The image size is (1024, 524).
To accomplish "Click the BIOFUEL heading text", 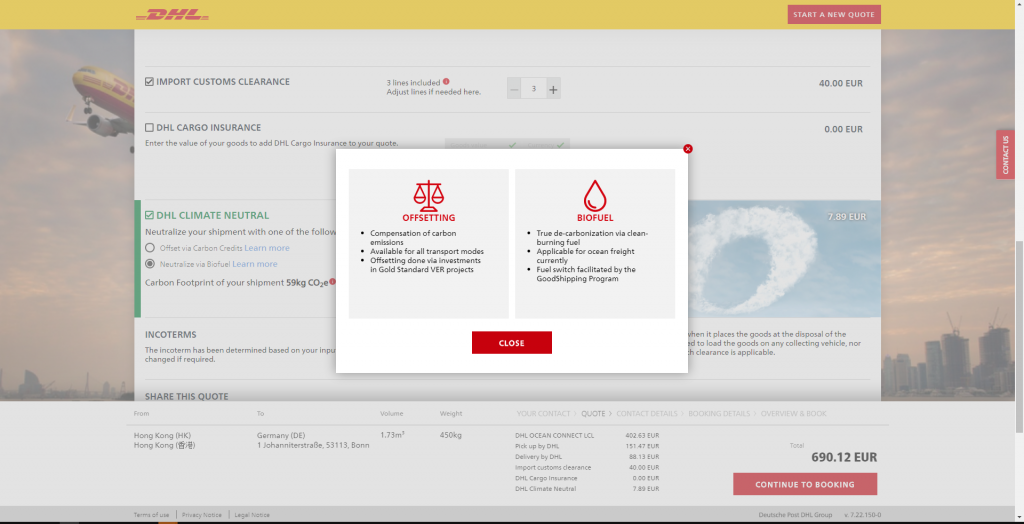I will (595, 218).
